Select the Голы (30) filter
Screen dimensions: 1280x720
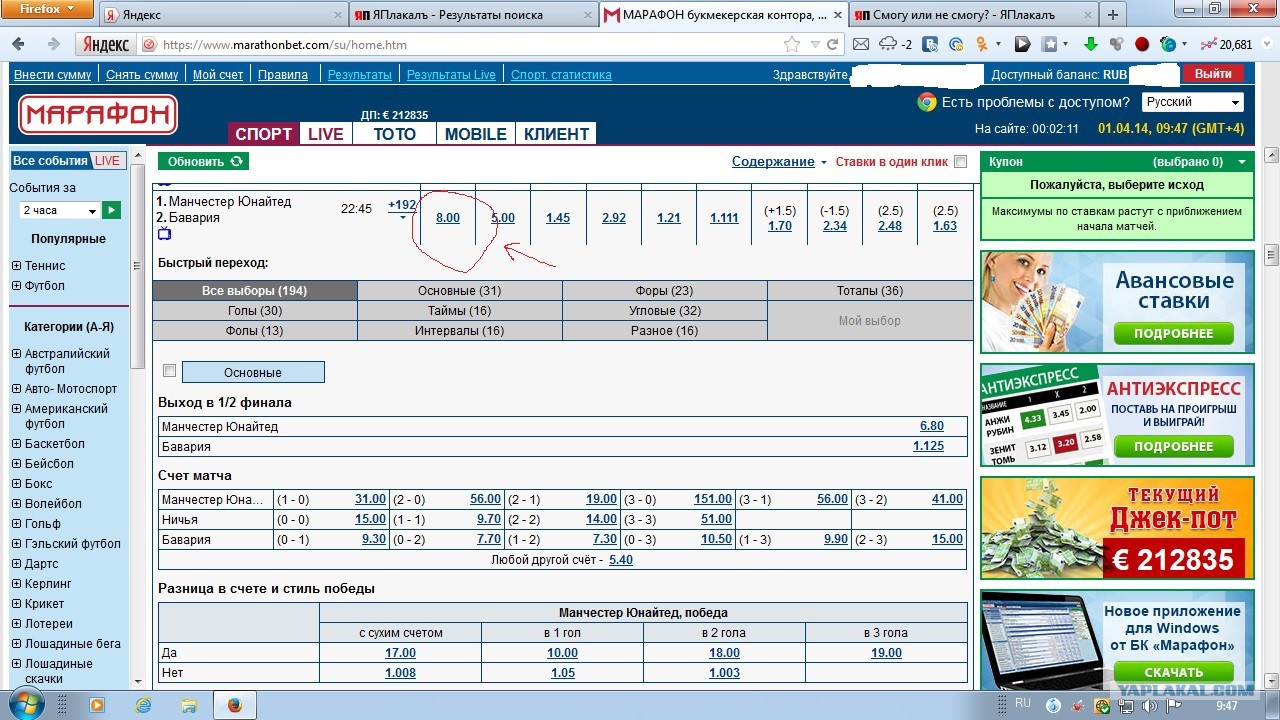(255, 311)
